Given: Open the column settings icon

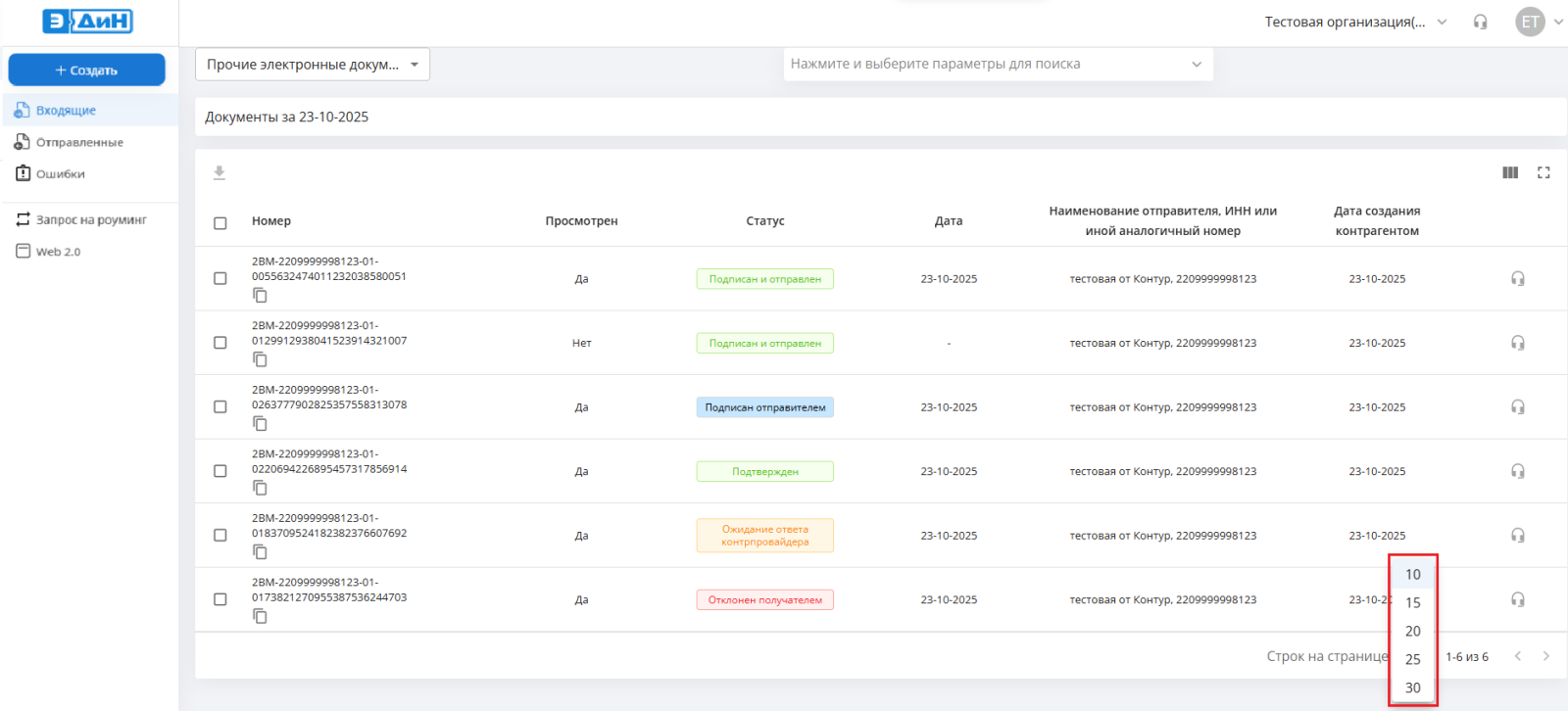Looking at the screenshot, I should [x=1510, y=173].
